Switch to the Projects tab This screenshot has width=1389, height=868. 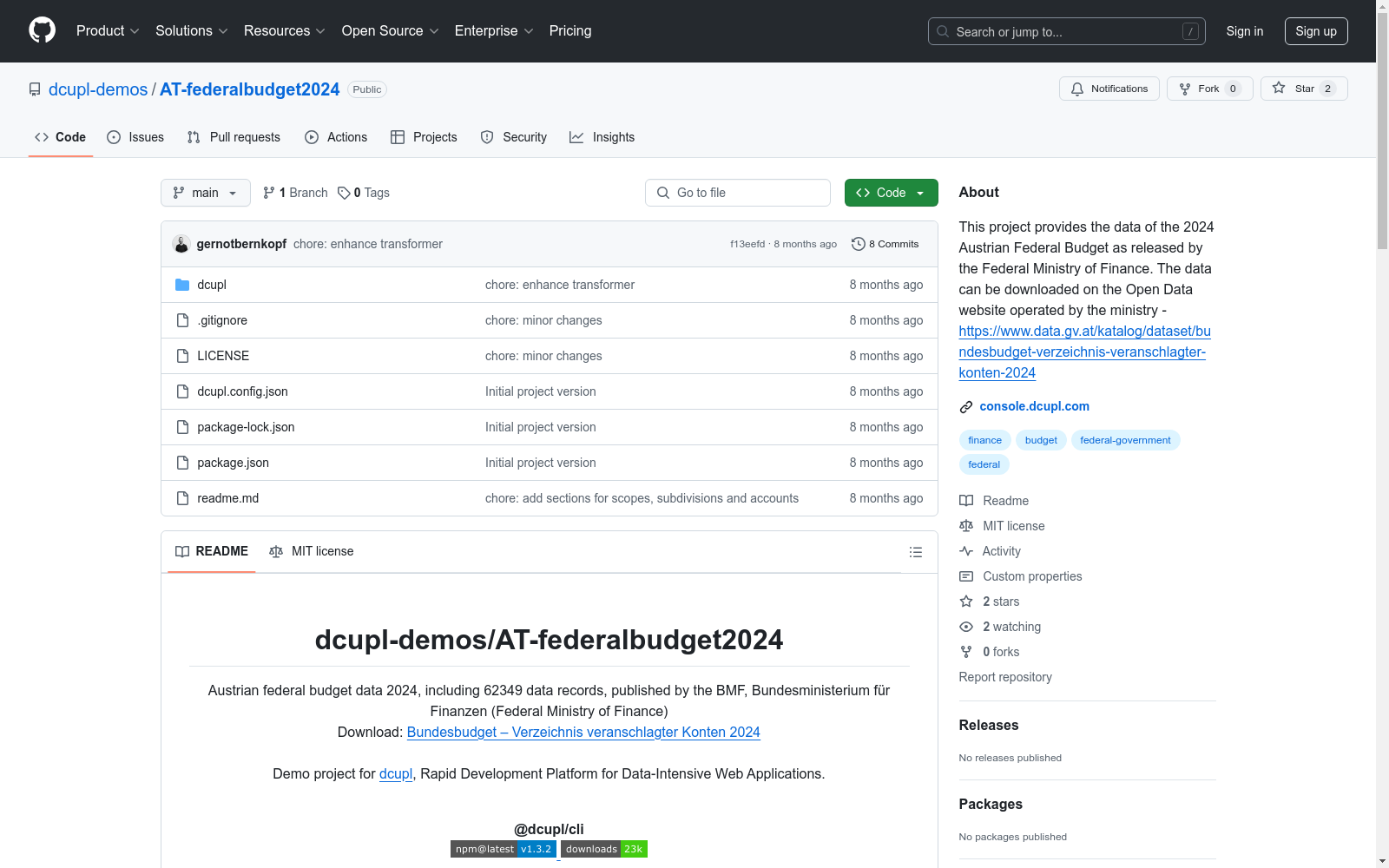pyautogui.click(x=424, y=137)
